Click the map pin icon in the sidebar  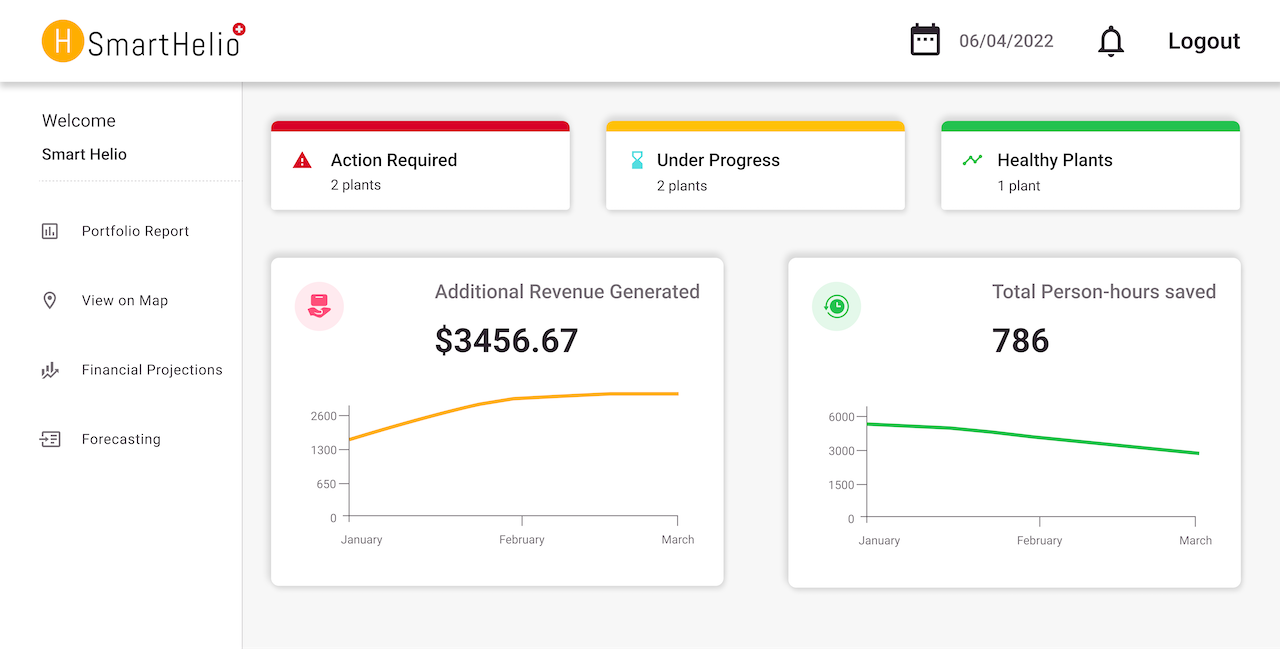pyautogui.click(x=50, y=300)
